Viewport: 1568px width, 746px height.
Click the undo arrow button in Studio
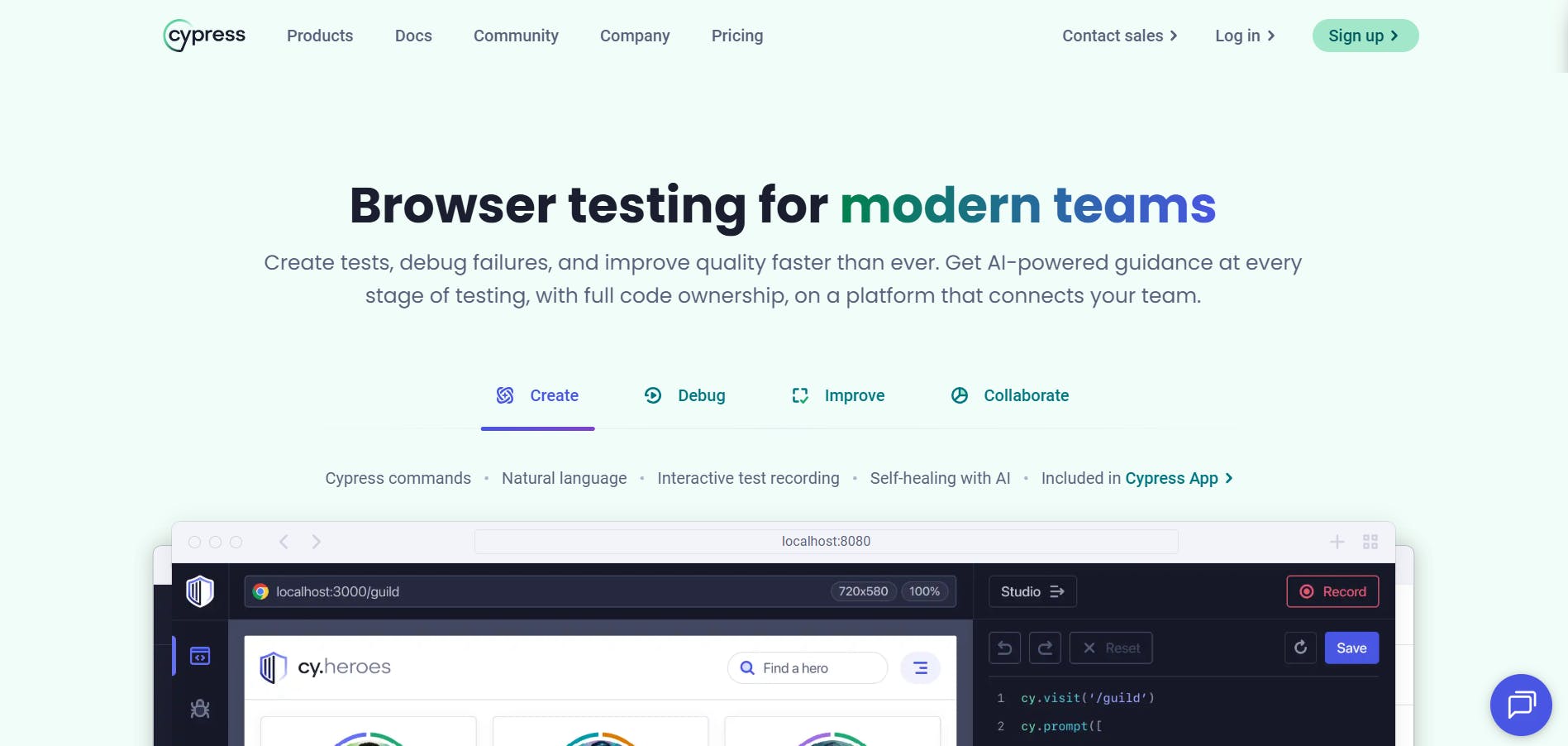pos(1005,648)
